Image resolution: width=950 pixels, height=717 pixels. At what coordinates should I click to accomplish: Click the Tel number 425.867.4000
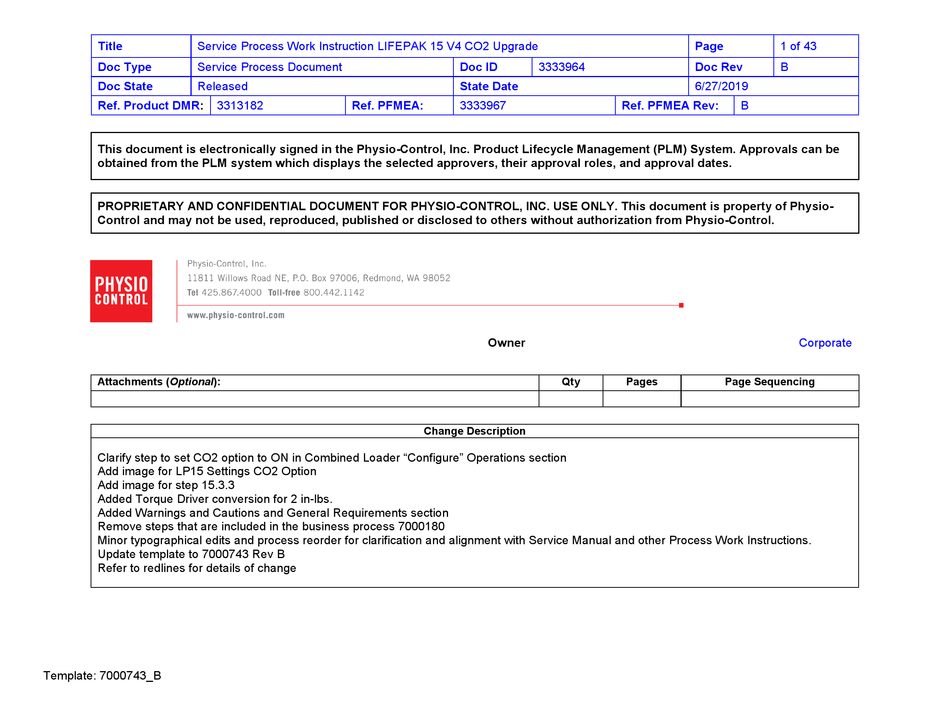click(231, 293)
